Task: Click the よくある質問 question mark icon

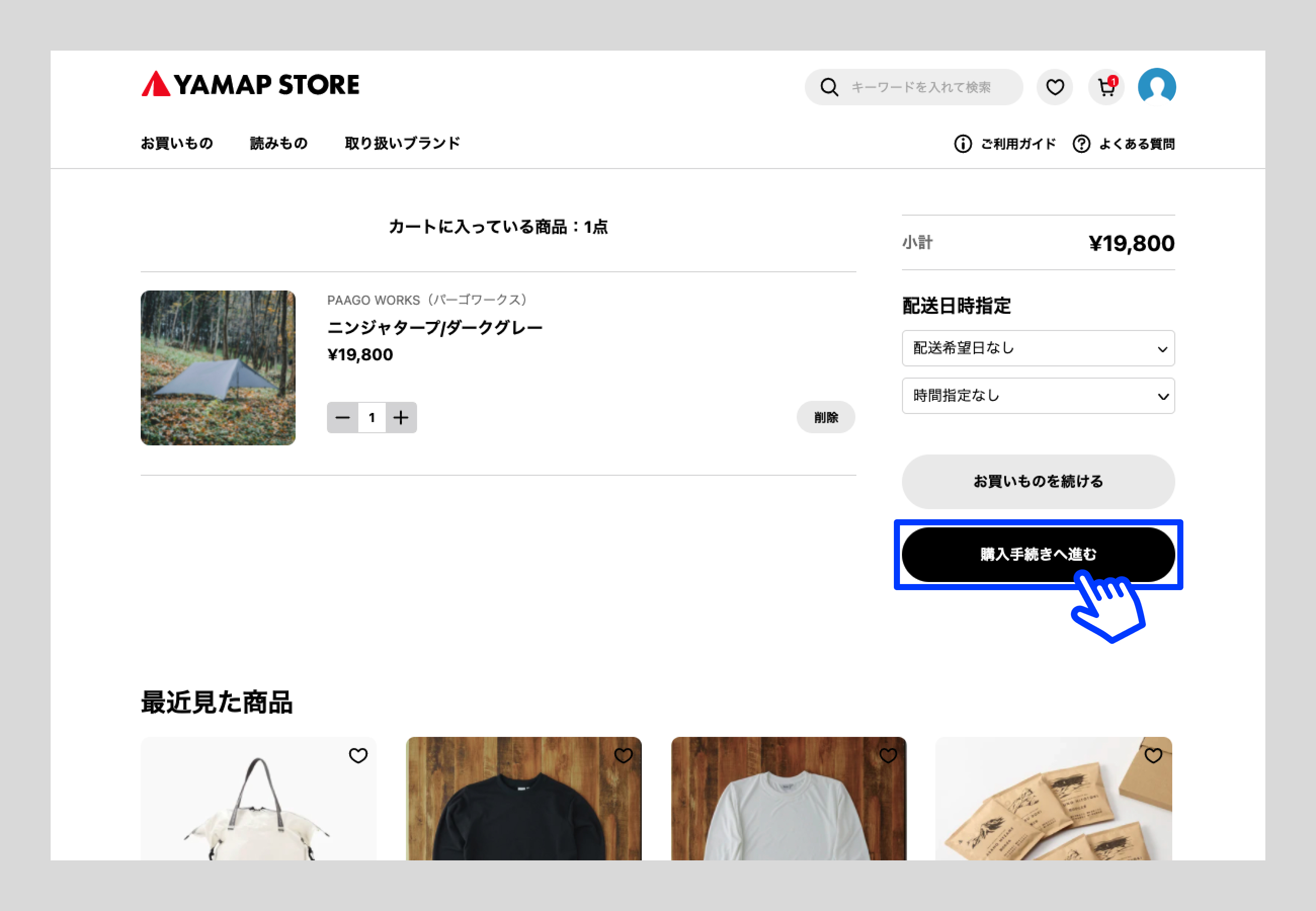Action: click(x=1082, y=144)
